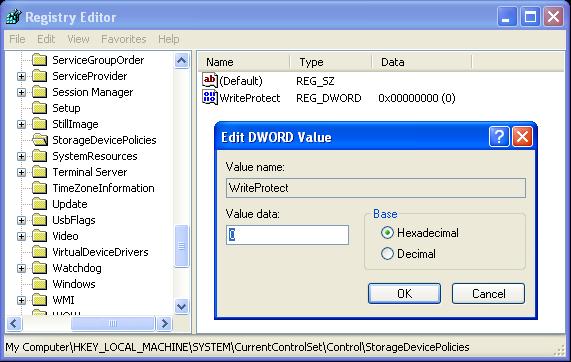Close the Edit DWORD Value dialog
The width and height of the screenshot is (571, 362).
522,137
